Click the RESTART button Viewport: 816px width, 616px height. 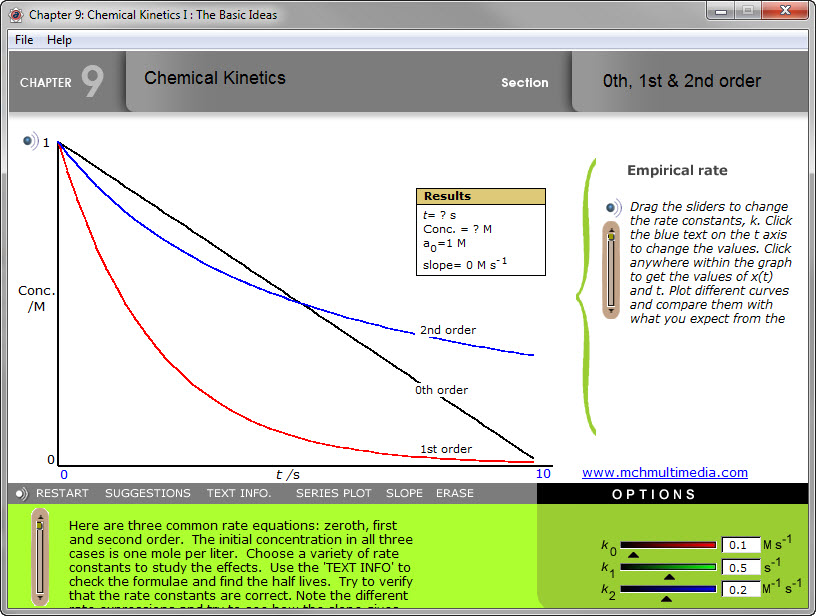point(62,493)
